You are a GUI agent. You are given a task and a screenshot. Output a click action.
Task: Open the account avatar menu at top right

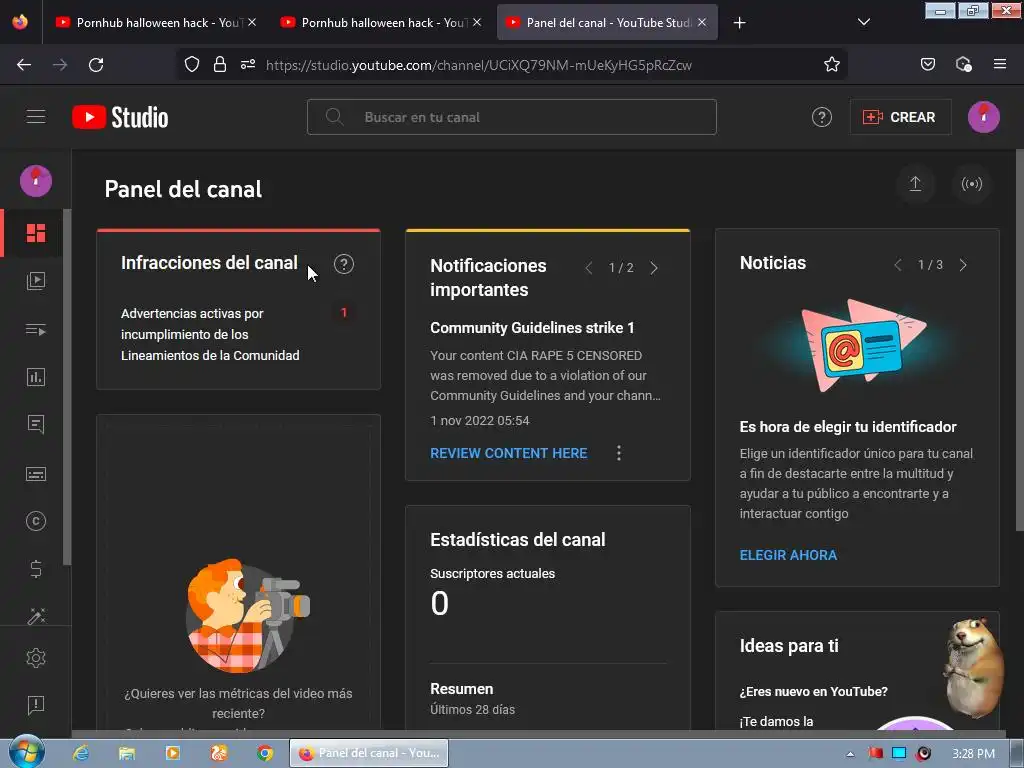(x=984, y=118)
